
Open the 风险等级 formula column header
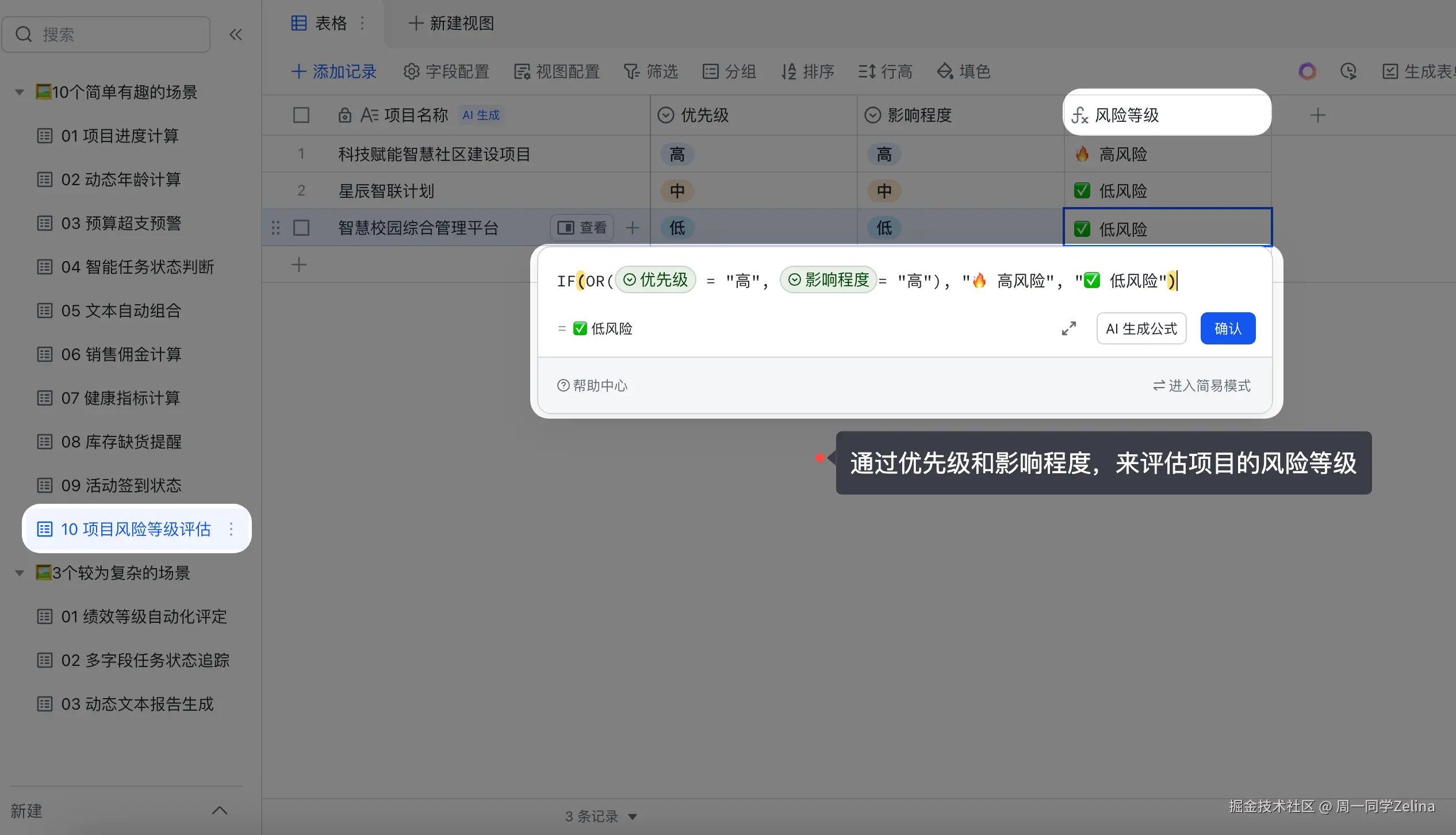pyautogui.click(x=1167, y=115)
